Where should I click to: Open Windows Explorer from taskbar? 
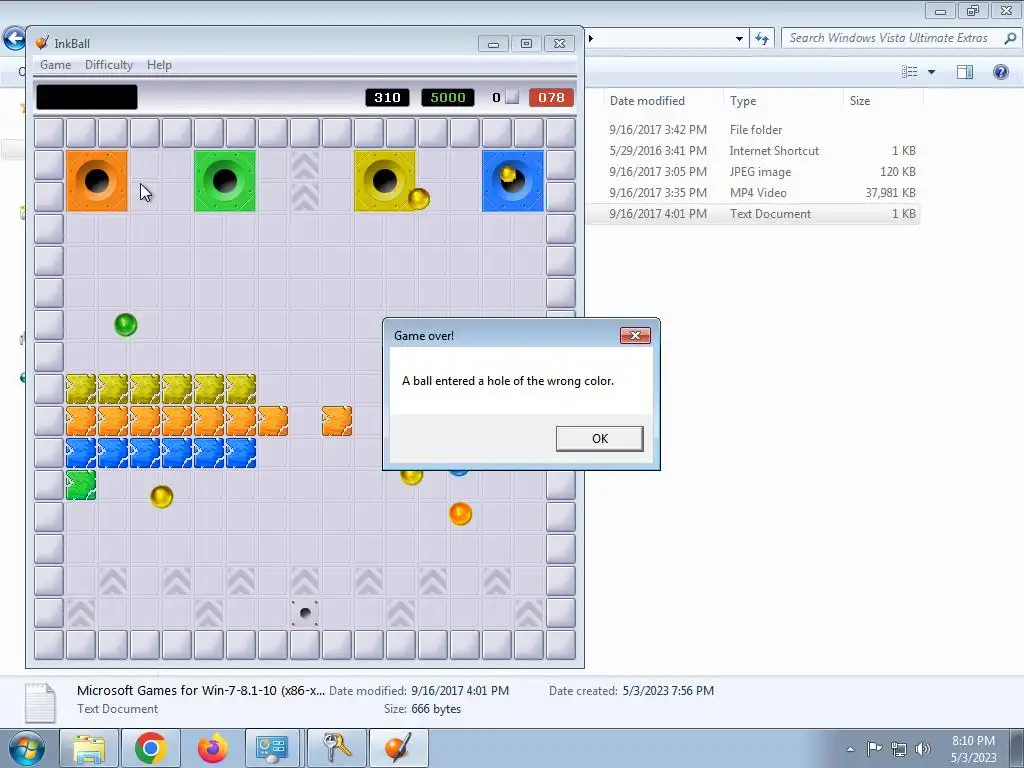pyautogui.click(x=89, y=748)
